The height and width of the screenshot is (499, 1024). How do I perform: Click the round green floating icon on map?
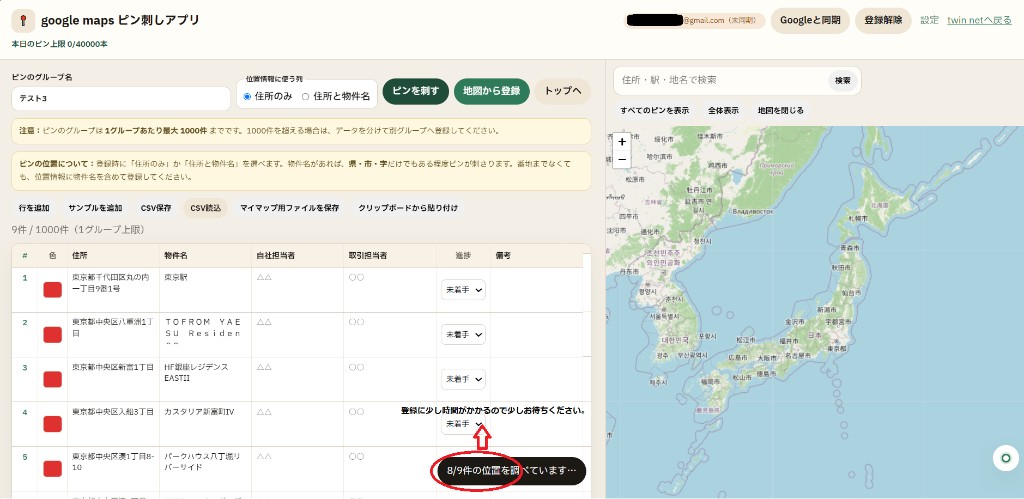[1006, 458]
